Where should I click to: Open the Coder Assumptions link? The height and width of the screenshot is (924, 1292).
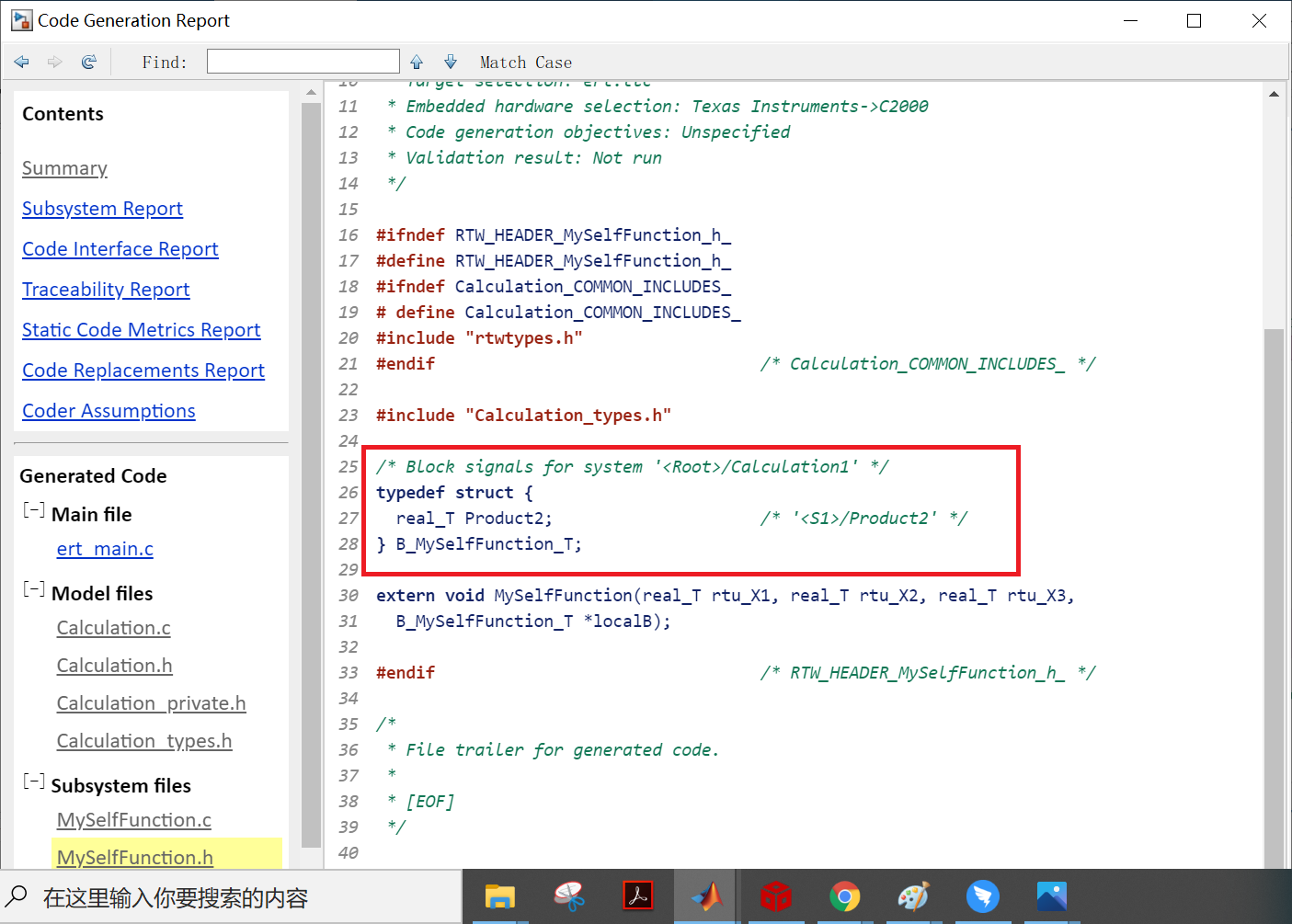pos(109,411)
